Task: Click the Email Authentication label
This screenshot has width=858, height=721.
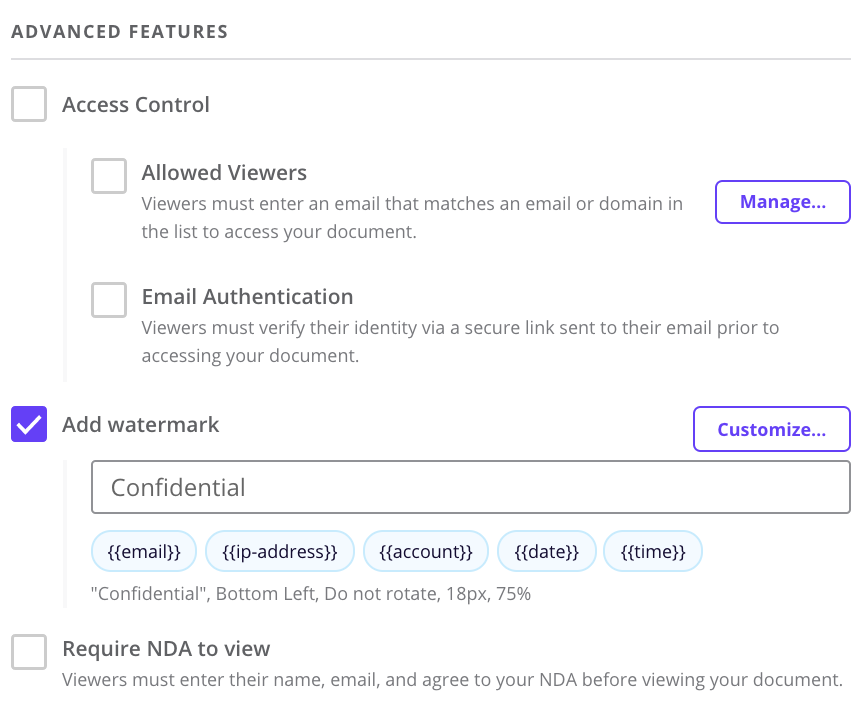Action: [247, 296]
